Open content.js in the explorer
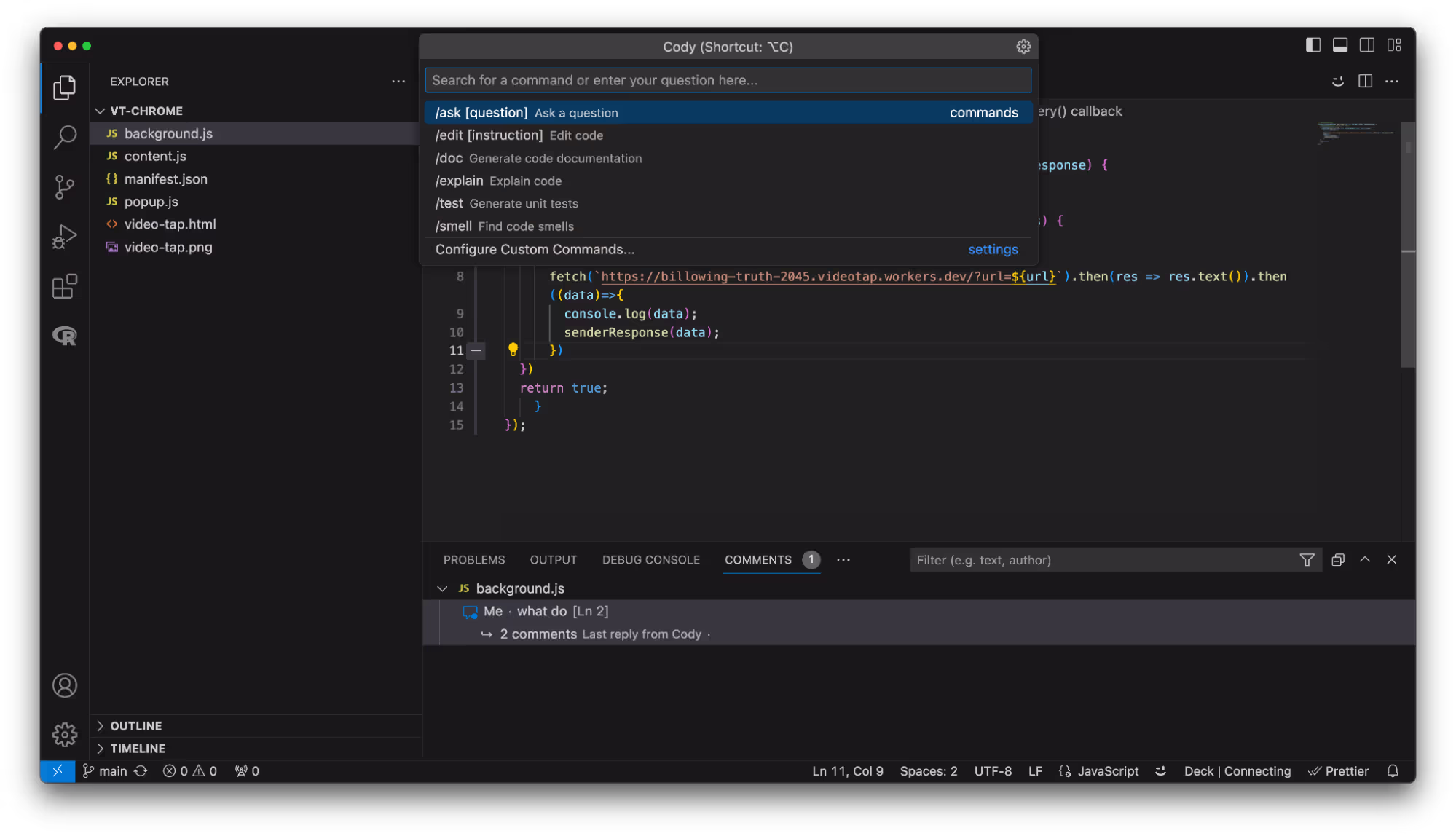The width and height of the screenshot is (1456, 836). [x=255, y=156]
